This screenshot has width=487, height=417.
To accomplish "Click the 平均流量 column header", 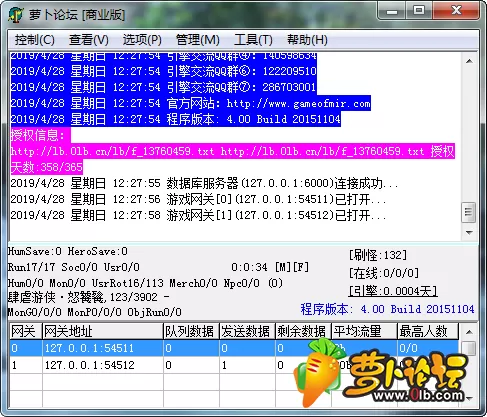I will pyautogui.click(x=364, y=331).
